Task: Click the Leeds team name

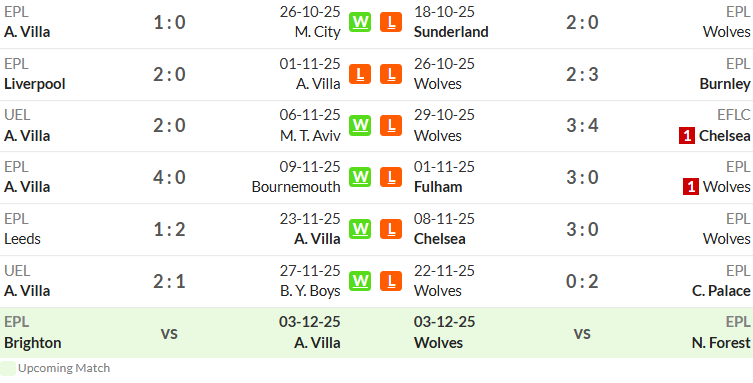Action: [x=22, y=239]
